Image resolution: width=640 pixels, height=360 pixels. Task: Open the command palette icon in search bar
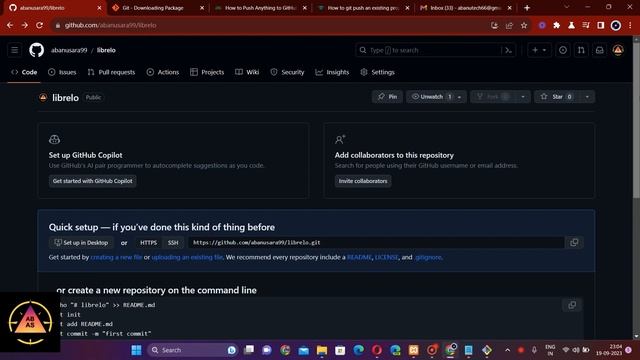(x=508, y=50)
